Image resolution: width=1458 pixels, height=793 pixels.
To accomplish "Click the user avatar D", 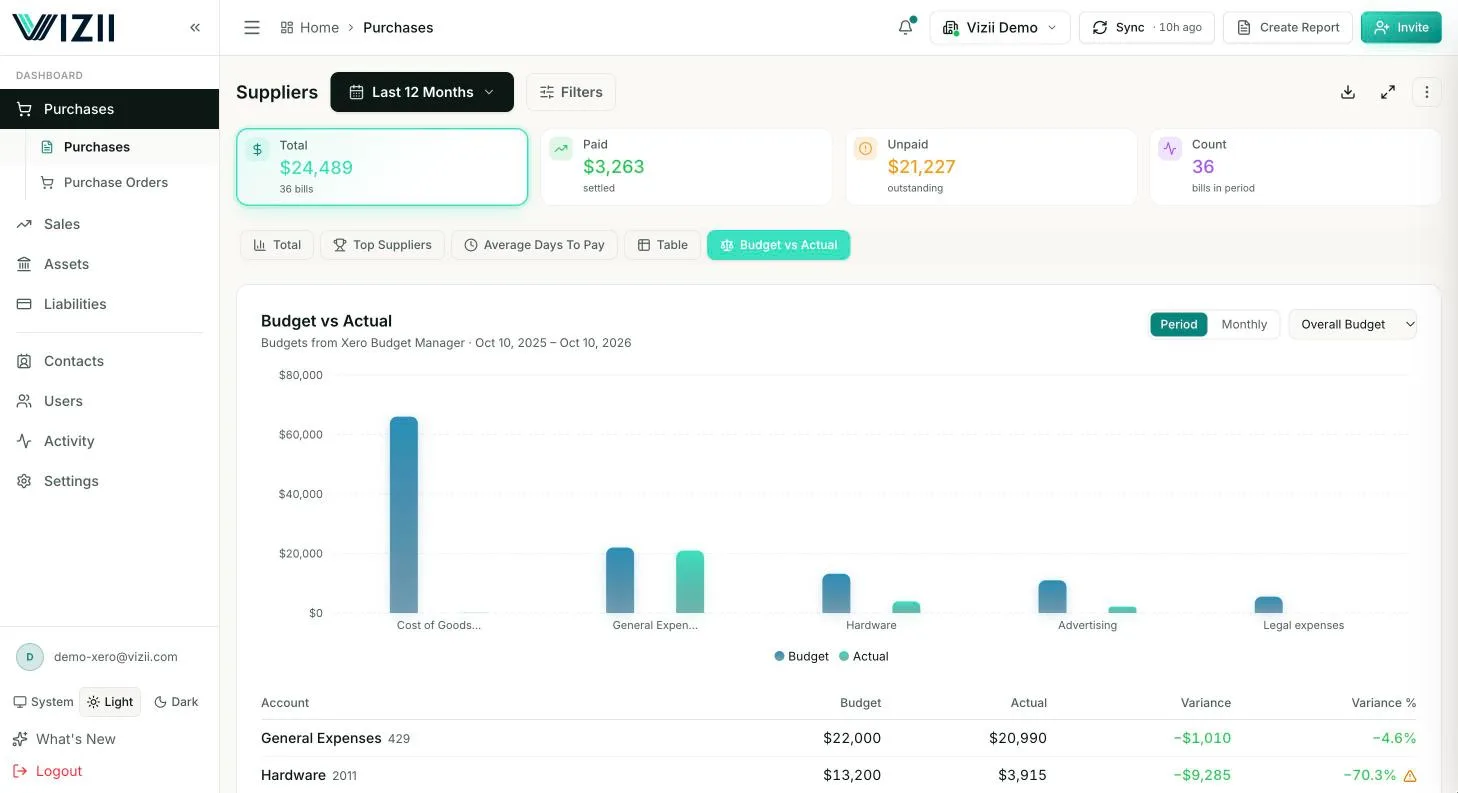I will 30,657.
